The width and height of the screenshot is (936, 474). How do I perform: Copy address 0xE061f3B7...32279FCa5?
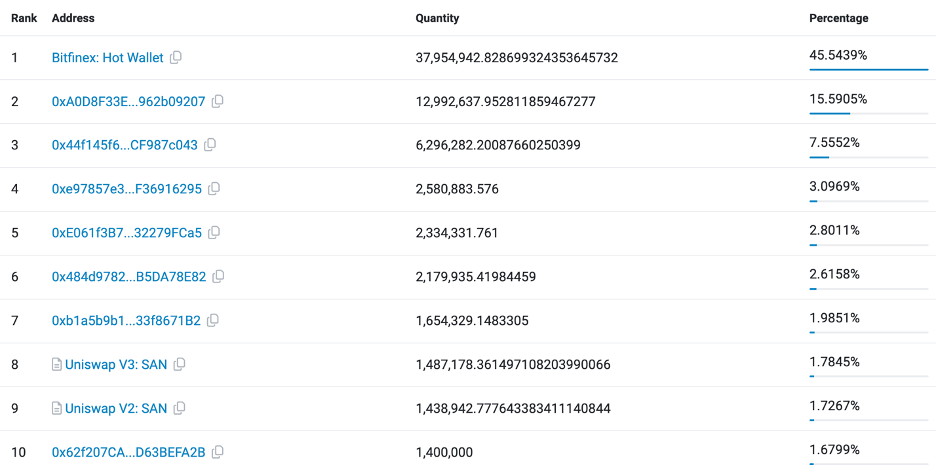214,233
